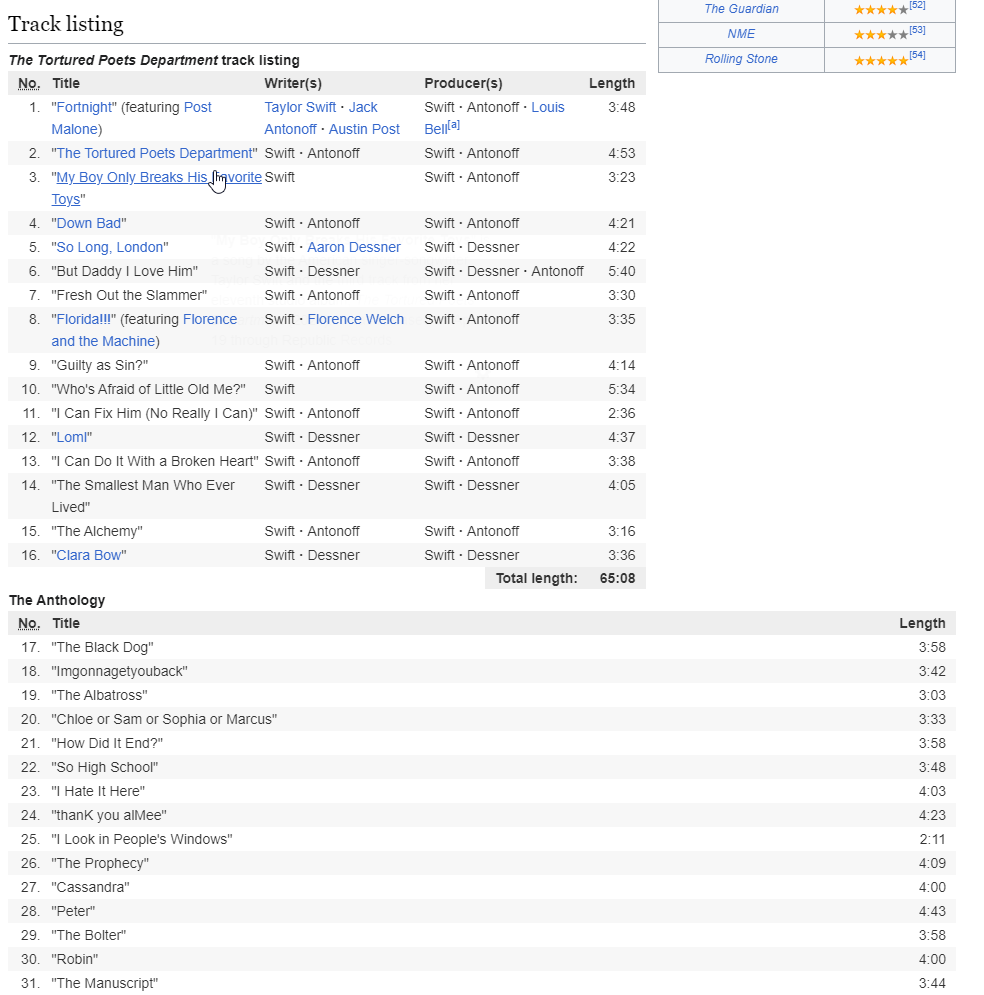Click "Peter" track title

pyautogui.click(x=74, y=912)
